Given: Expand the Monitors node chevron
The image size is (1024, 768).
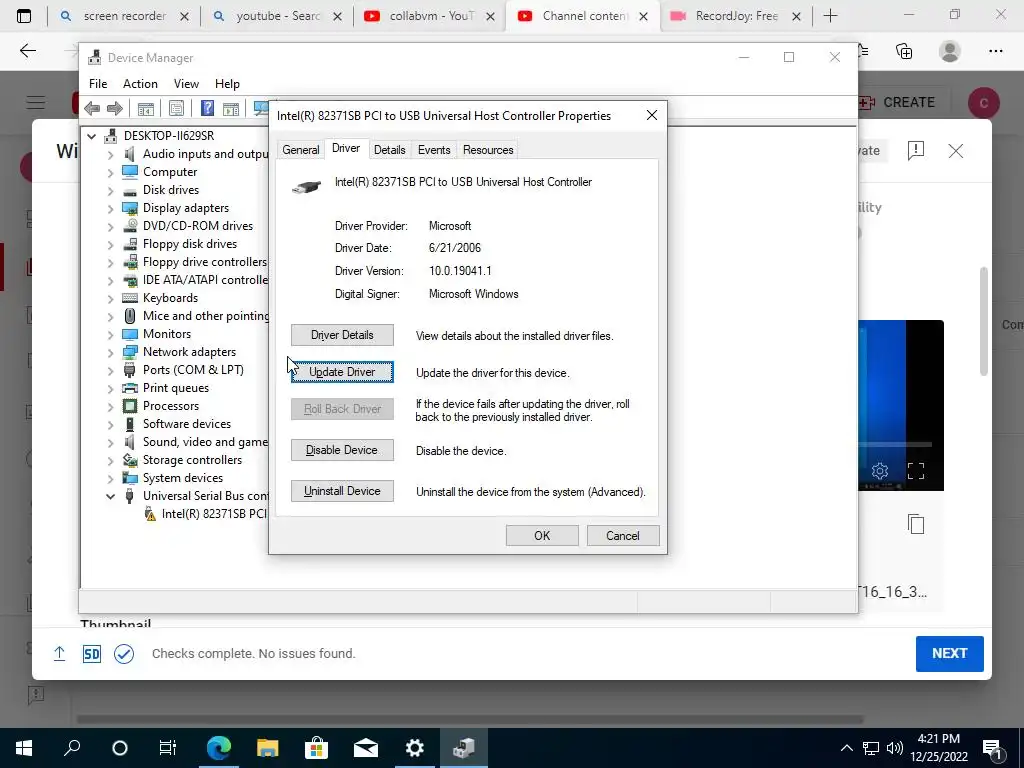Looking at the screenshot, I should point(110,334).
